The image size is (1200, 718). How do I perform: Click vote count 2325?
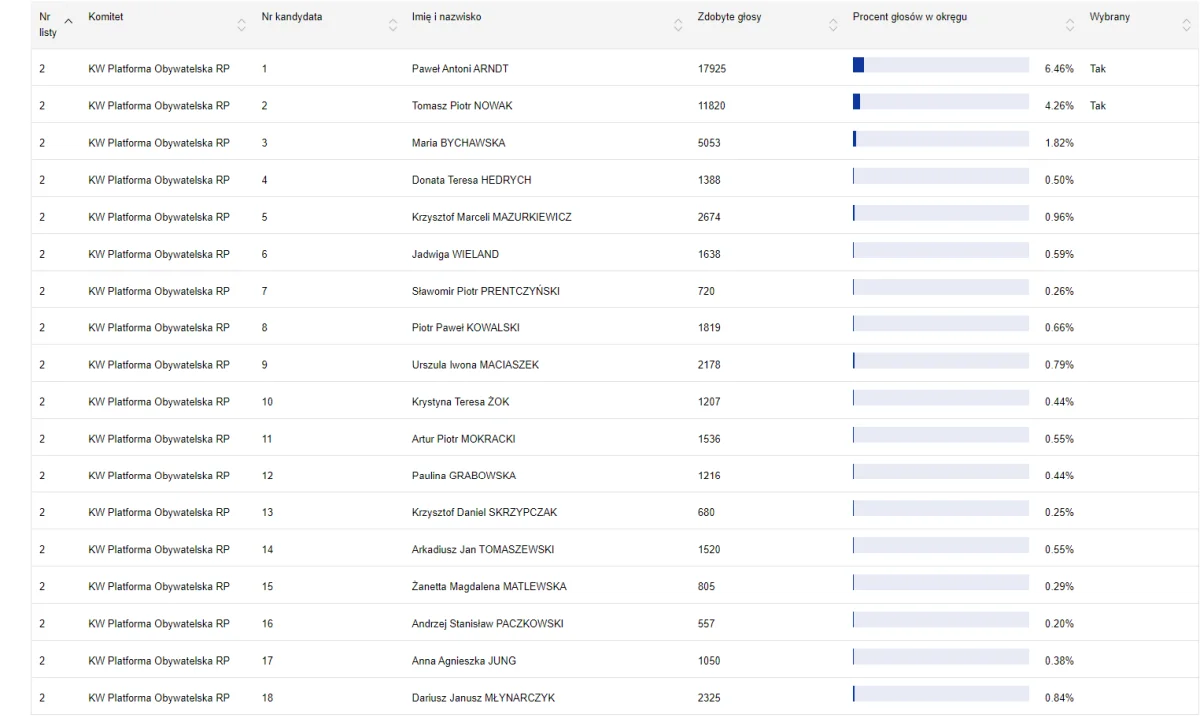tap(709, 698)
